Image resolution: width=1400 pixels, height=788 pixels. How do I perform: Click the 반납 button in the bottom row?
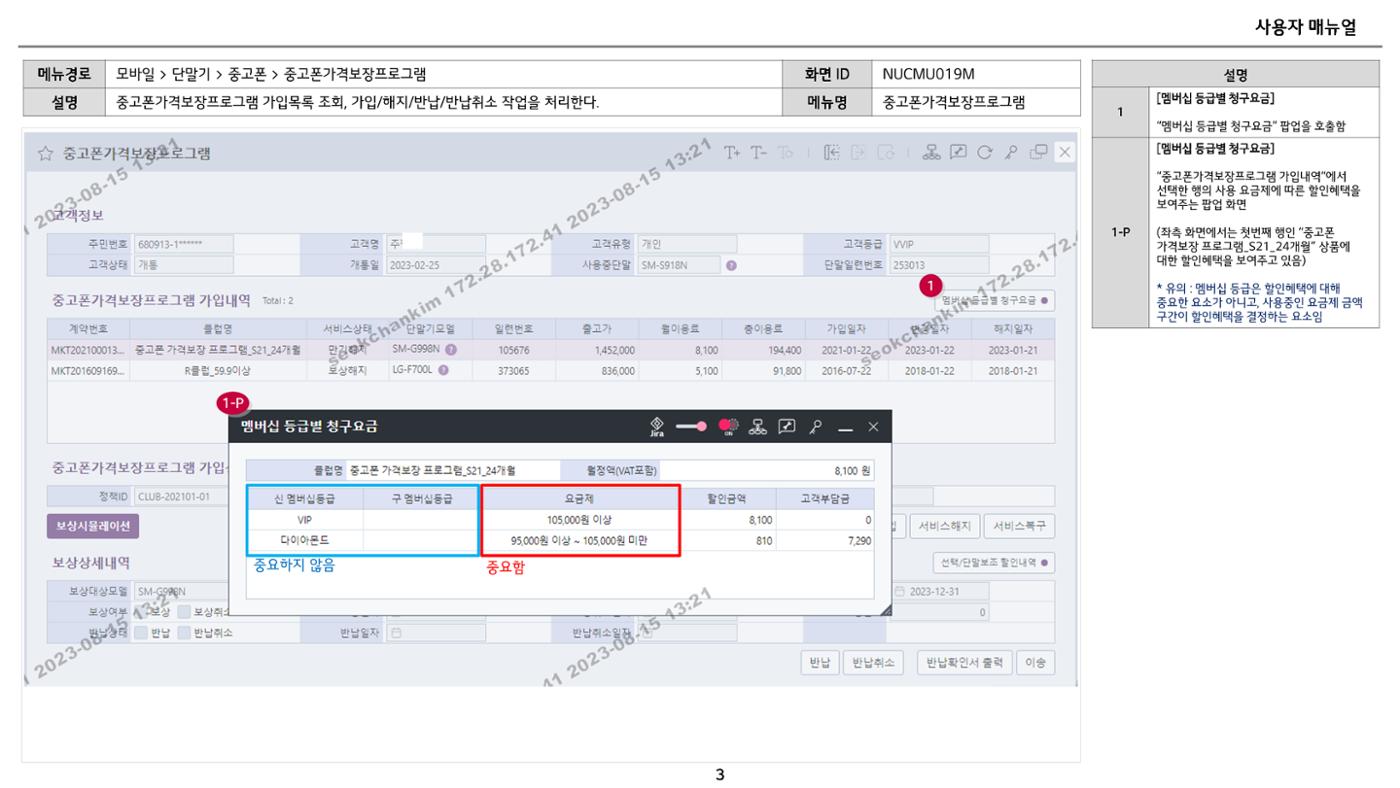(819, 663)
